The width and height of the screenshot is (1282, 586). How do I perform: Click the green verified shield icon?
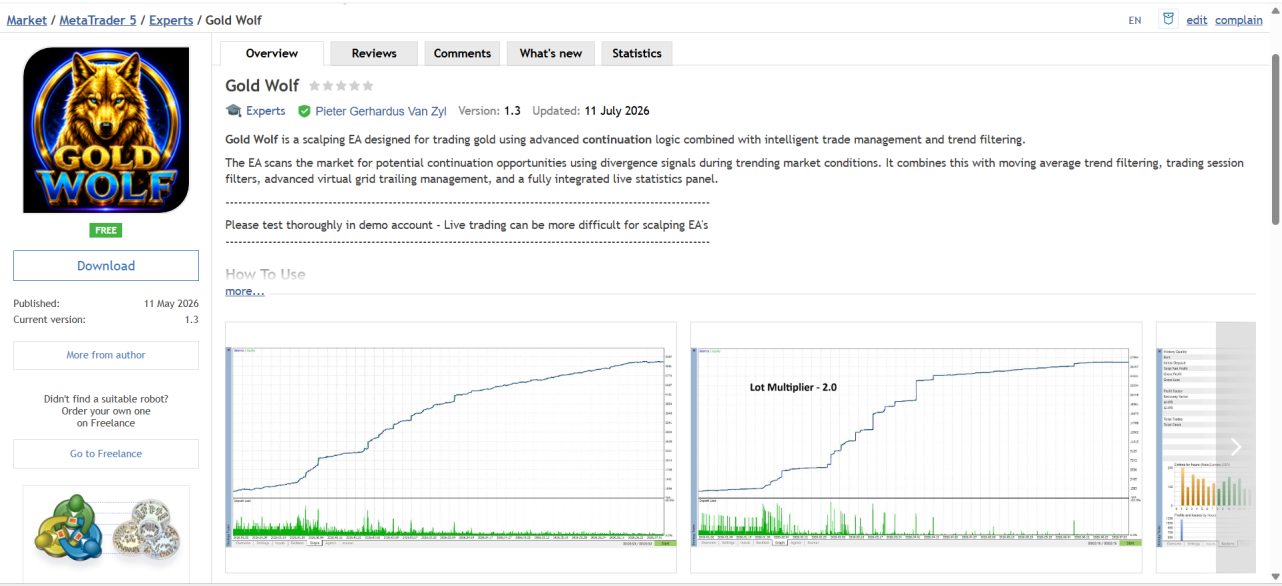pyautogui.click(x=304, y=111)
